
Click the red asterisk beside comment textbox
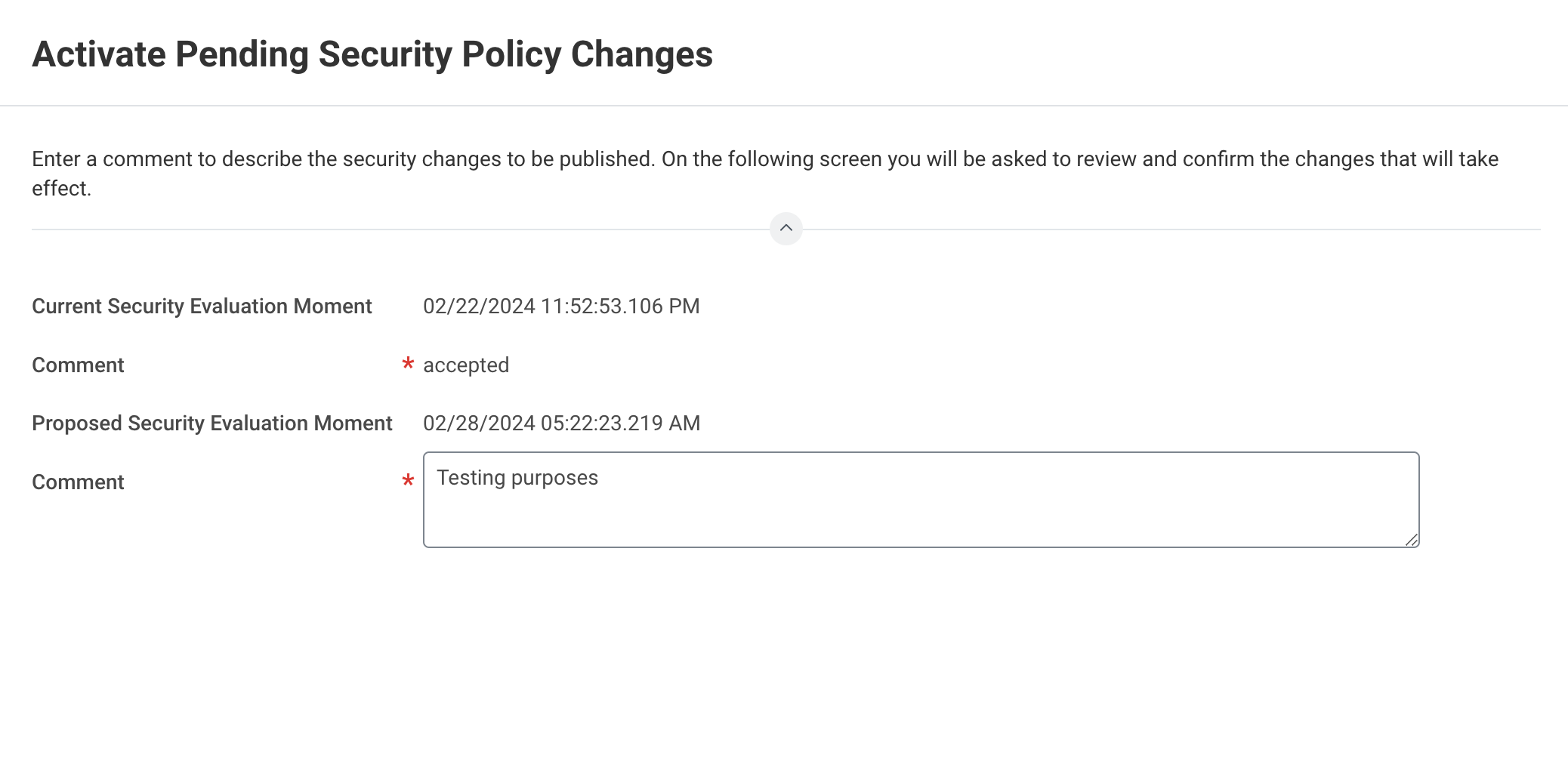coord(408,481)
